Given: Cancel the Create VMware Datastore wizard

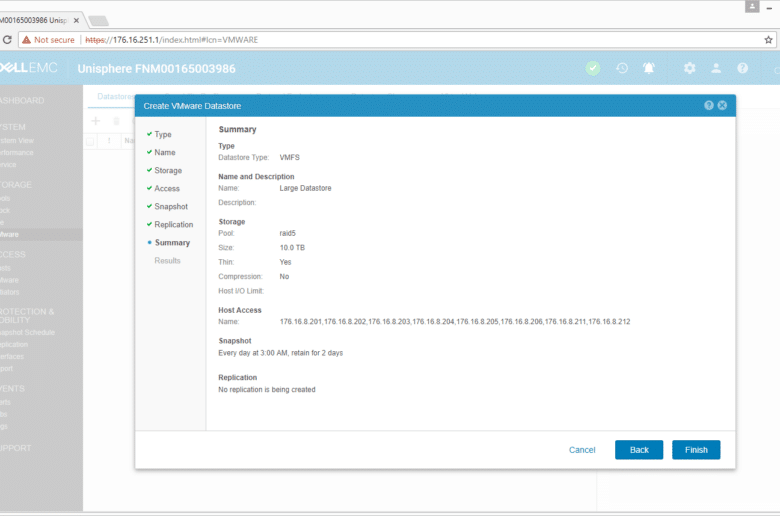Looking at the screenshot, I should point(582,450).
